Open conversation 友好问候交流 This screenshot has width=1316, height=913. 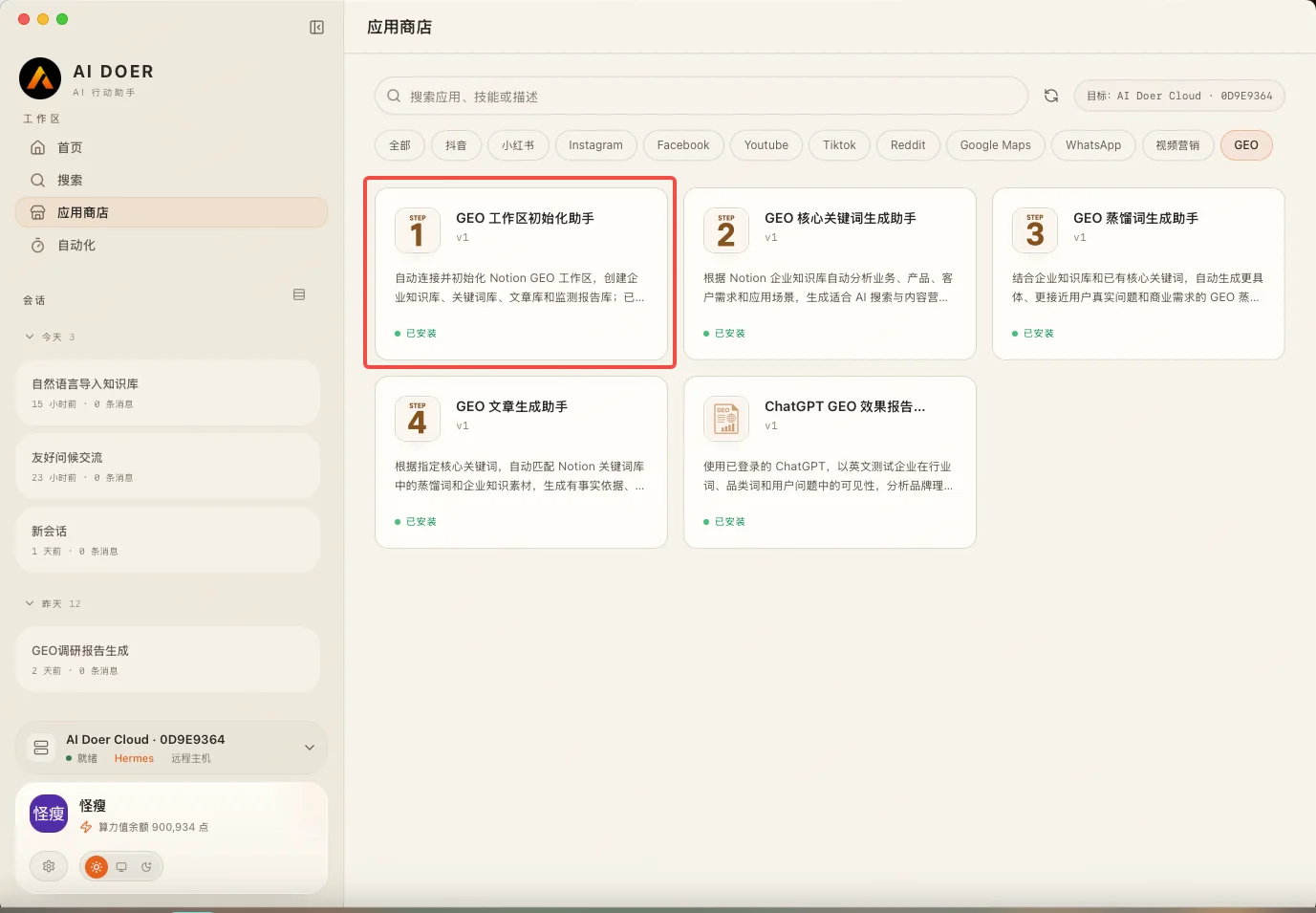[168, 467]
